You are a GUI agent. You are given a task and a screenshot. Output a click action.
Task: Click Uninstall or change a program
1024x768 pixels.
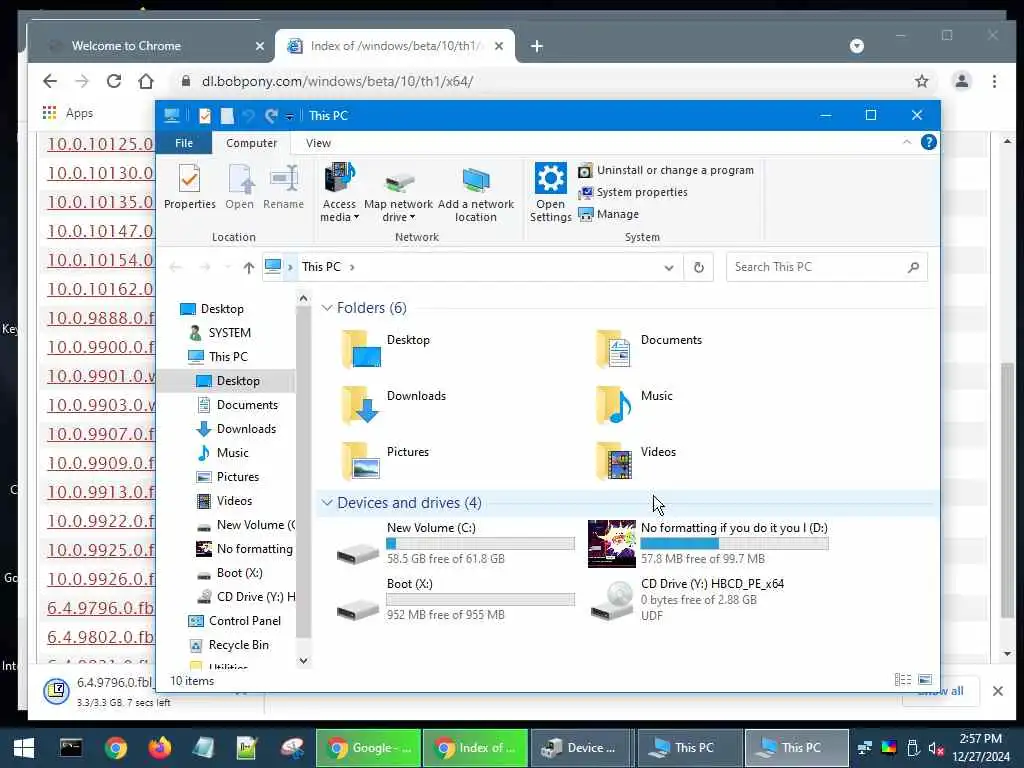click(x=666, y=170)
